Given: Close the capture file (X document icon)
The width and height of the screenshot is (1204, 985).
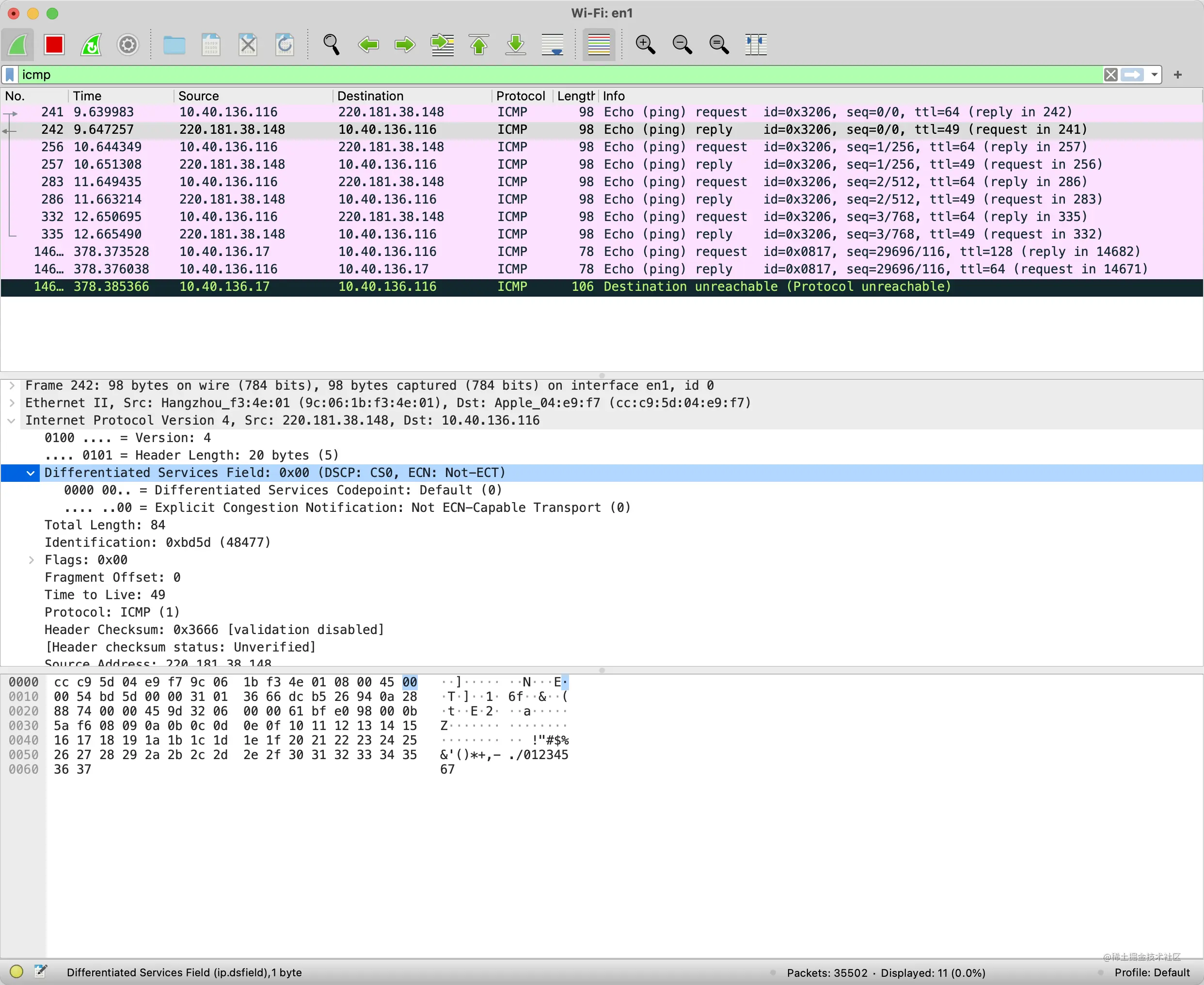Looking at the screenshot, I should coord(248,44).
